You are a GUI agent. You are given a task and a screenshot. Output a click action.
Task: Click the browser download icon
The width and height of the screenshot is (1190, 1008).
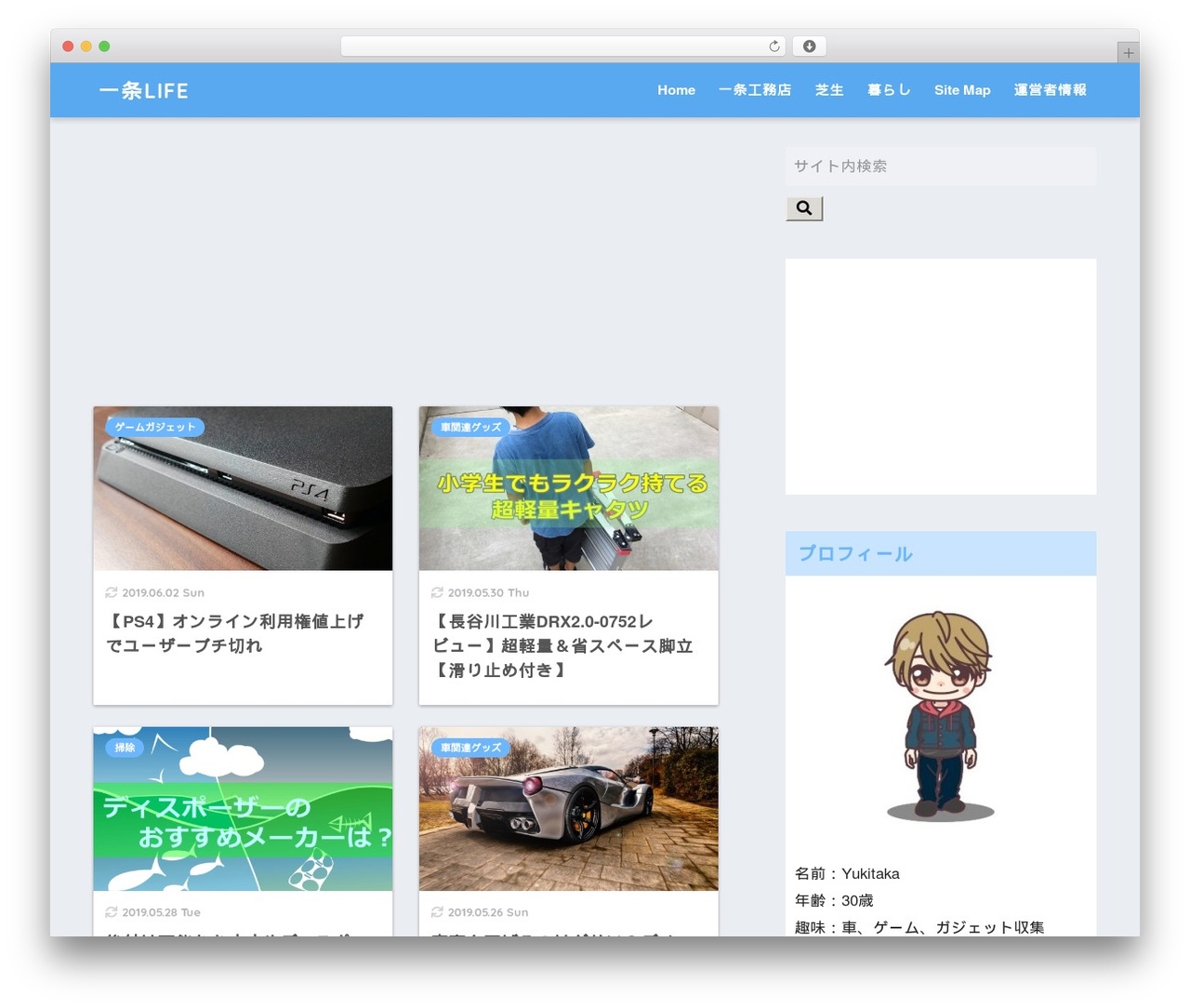pyautogui.click(x=809, y=46)
